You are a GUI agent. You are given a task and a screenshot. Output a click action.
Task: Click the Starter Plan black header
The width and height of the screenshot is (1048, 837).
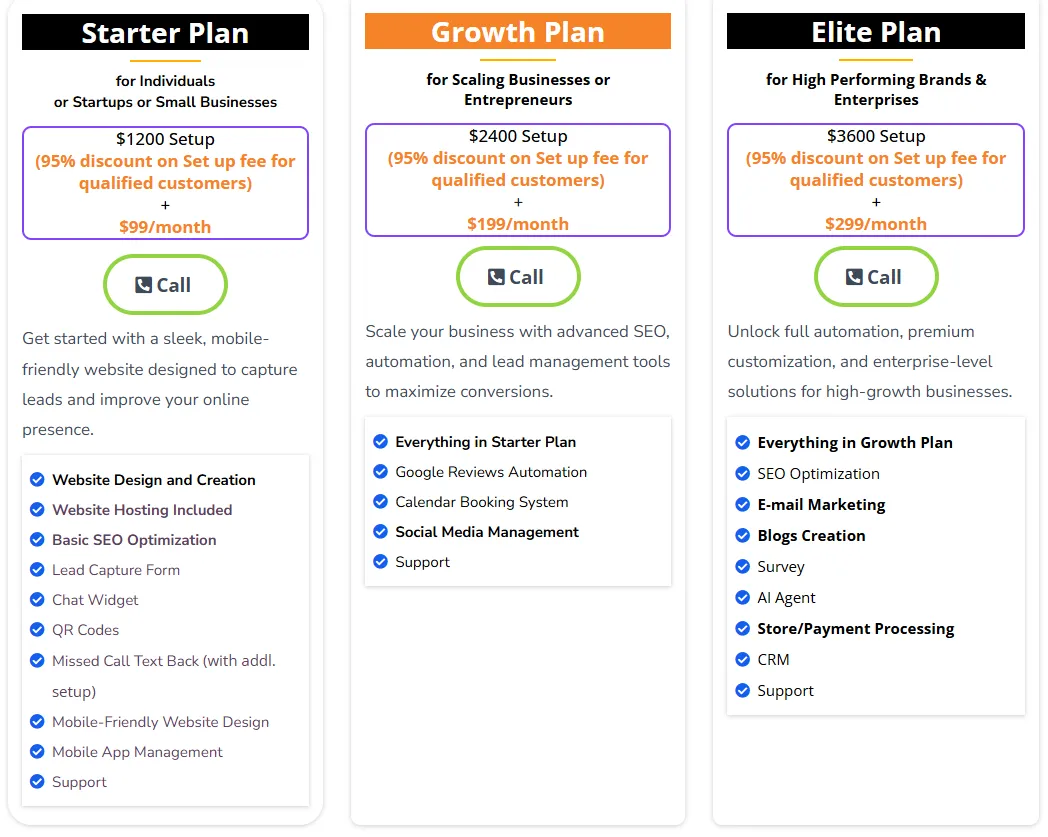[x=165, y=33]
